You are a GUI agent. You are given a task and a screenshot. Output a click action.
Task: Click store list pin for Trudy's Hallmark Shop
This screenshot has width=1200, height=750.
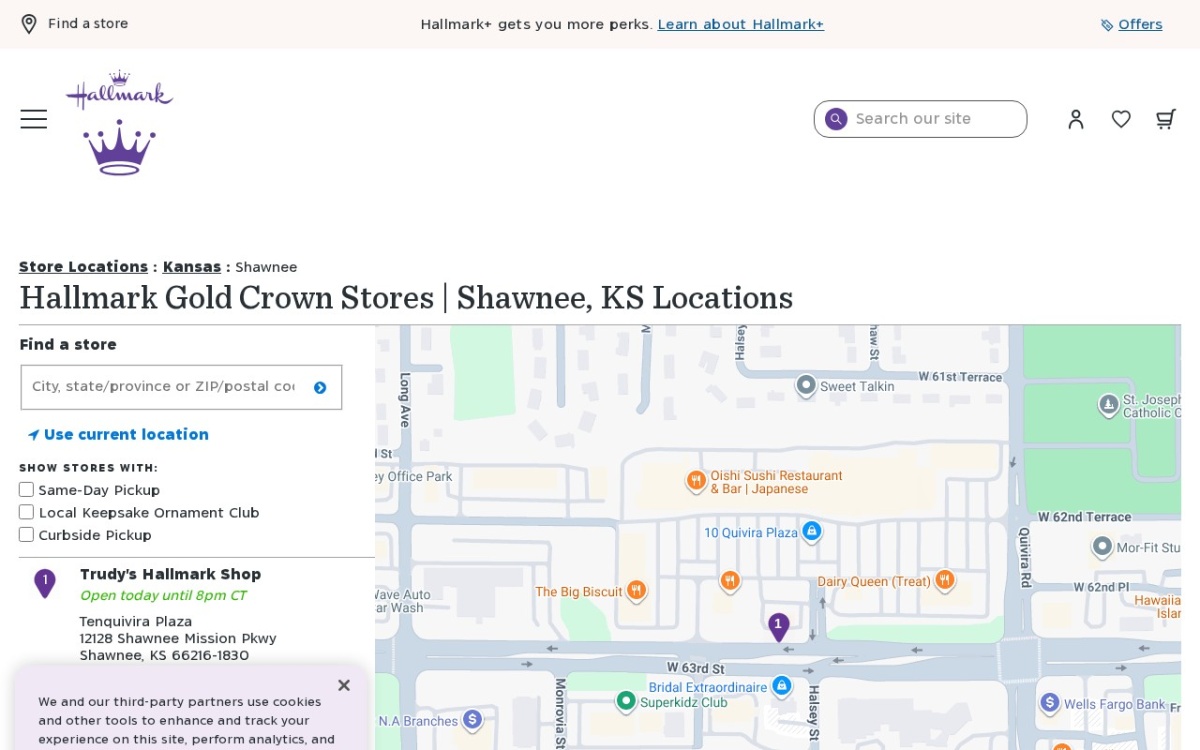[x=45, y=583]
